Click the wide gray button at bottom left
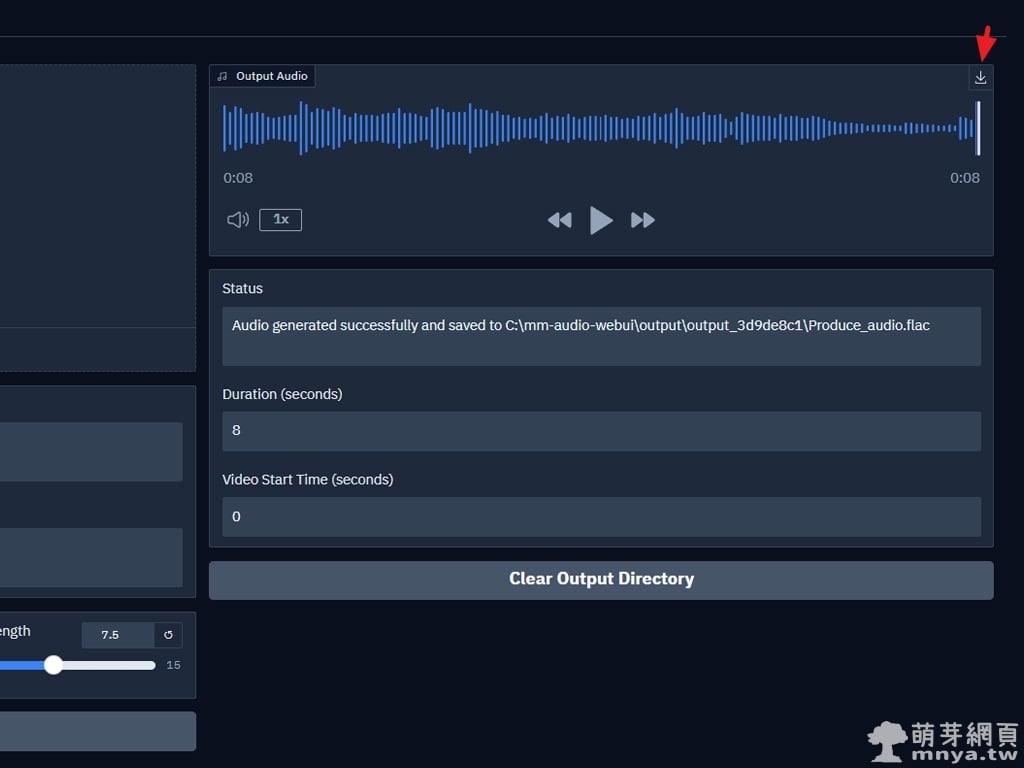Screen dimensions: 1024x768 coord(97,731)
